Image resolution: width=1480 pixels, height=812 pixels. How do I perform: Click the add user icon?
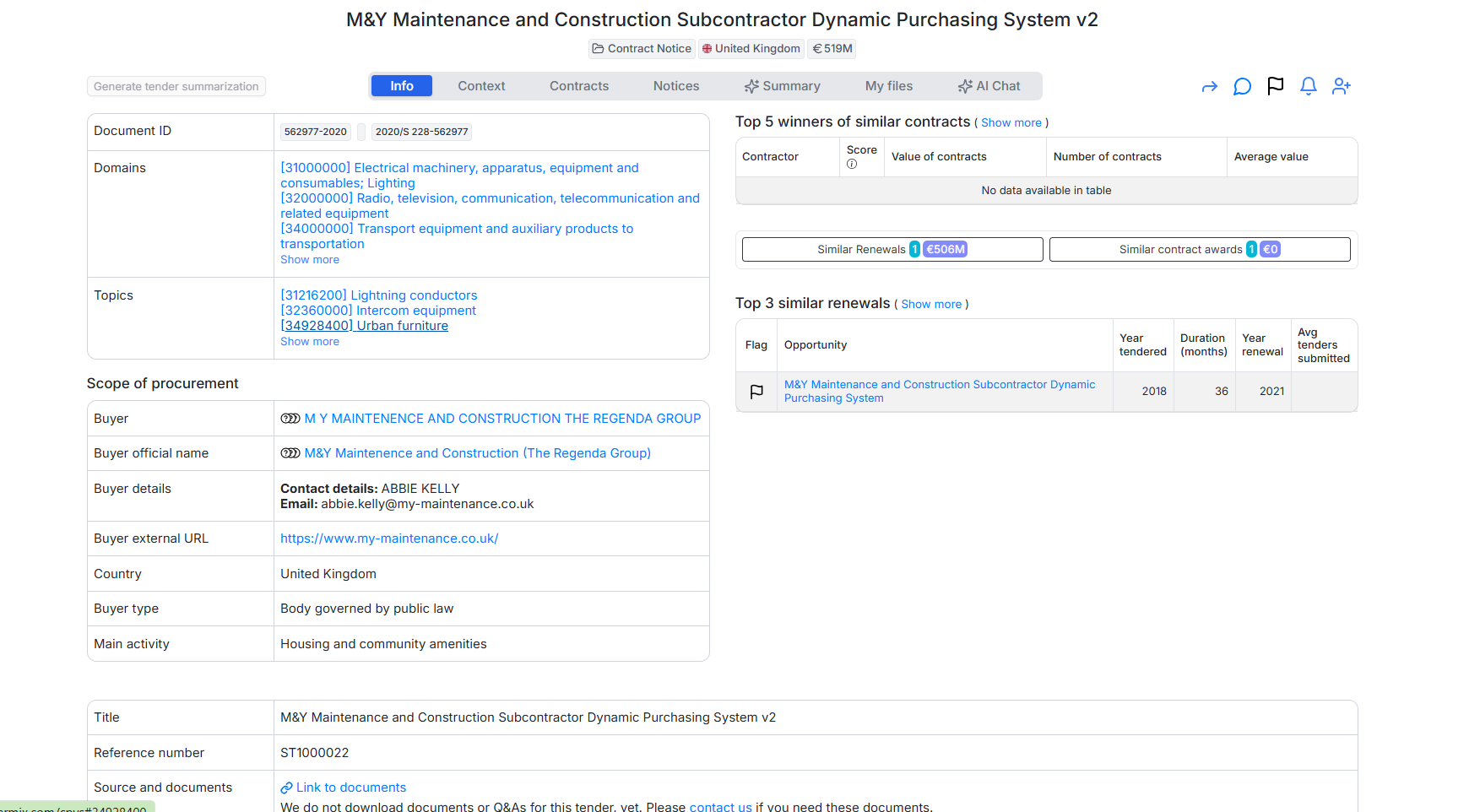[1342, 86]
